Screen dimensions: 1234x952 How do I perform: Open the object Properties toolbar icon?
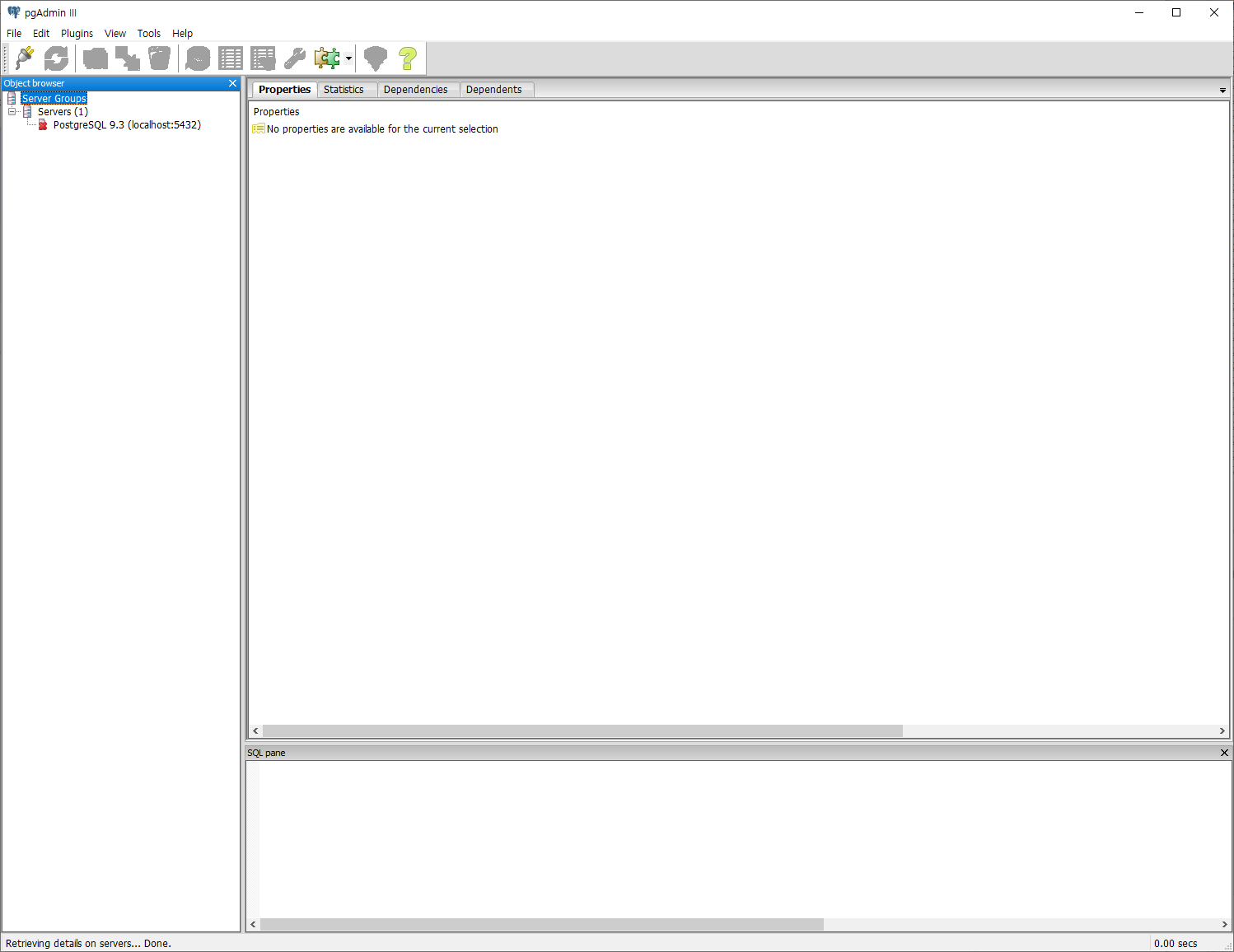(96, 58)
